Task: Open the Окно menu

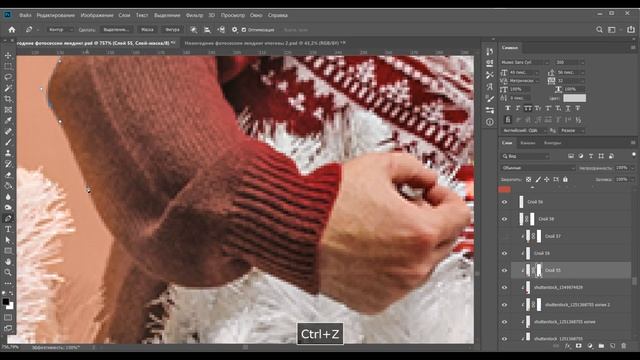Action: point(256,15)
